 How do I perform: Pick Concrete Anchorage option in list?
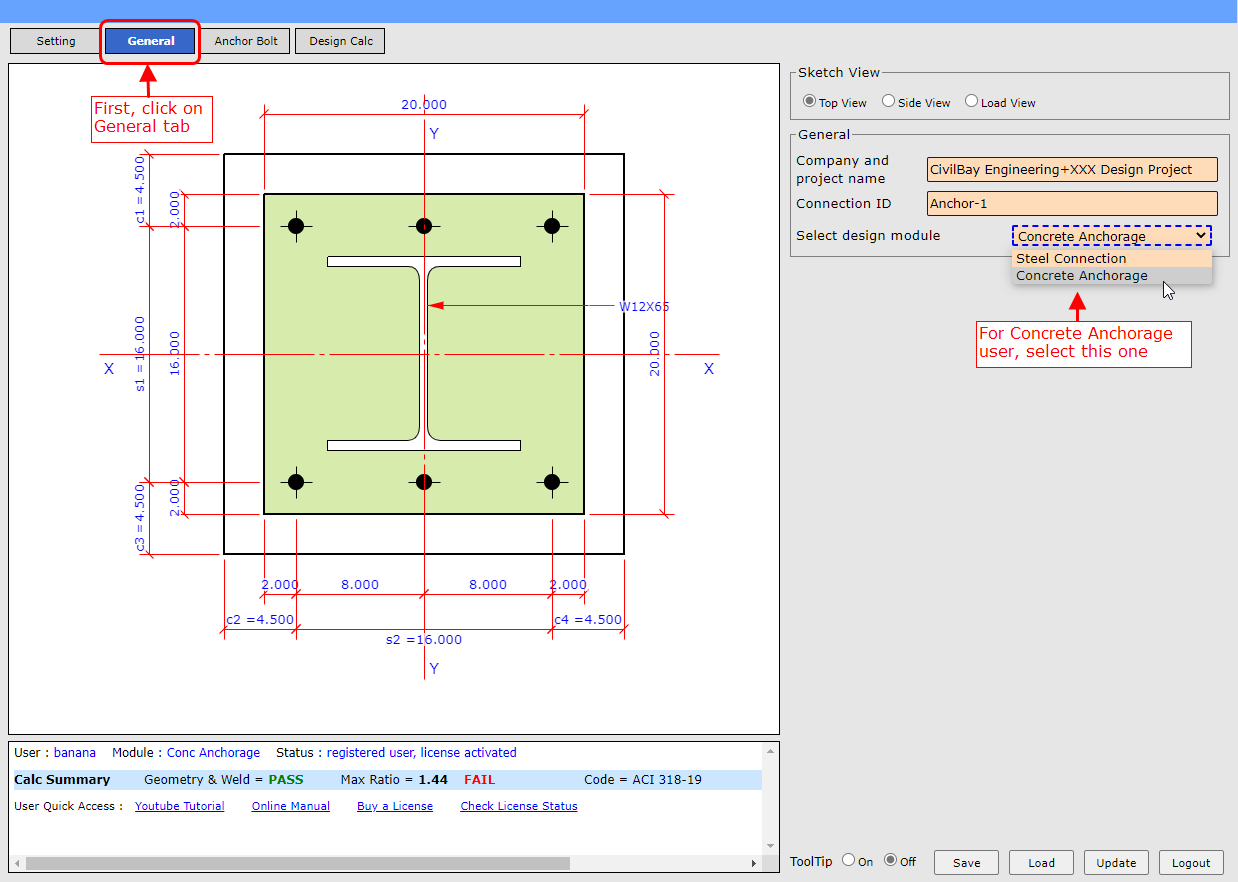pyautogui.click(x=1082, y=276)
